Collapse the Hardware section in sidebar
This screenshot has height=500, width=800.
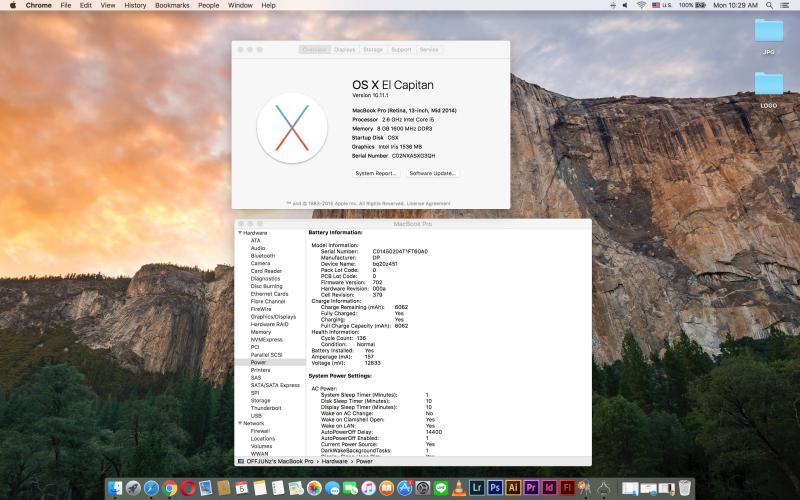click(x=240, y=233)
